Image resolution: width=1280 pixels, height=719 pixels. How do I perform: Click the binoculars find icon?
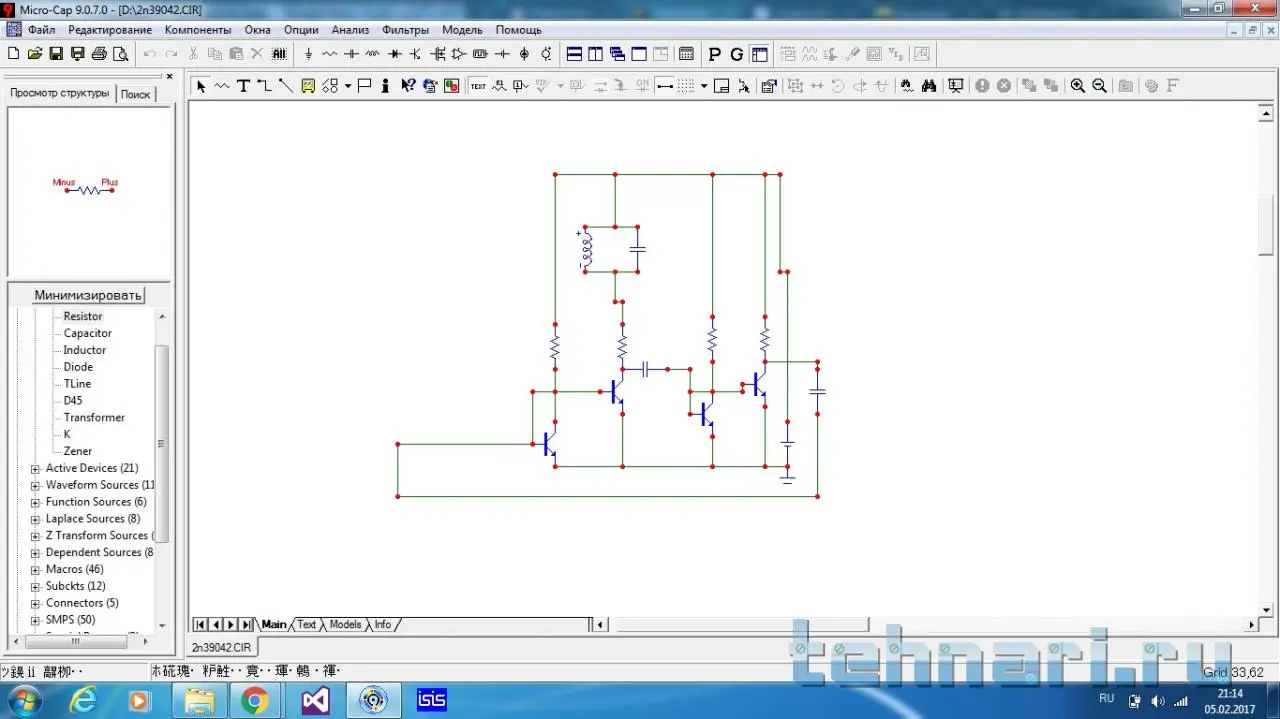click(929, 86)
